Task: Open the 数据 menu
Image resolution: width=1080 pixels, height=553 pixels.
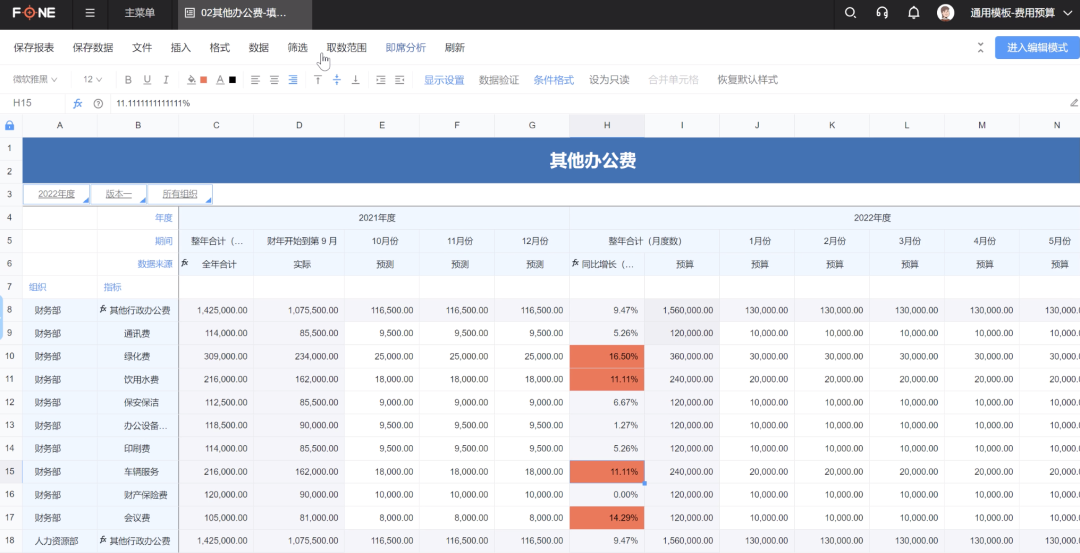Action: click(x=258, y=48)
